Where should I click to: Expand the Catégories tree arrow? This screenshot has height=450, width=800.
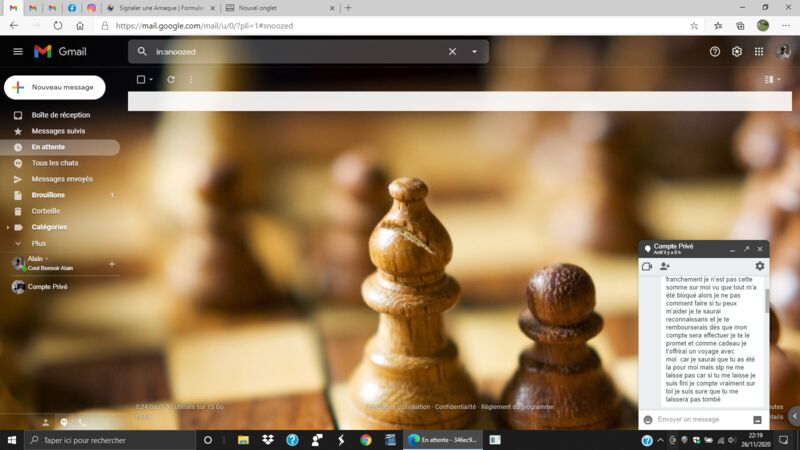8,227
